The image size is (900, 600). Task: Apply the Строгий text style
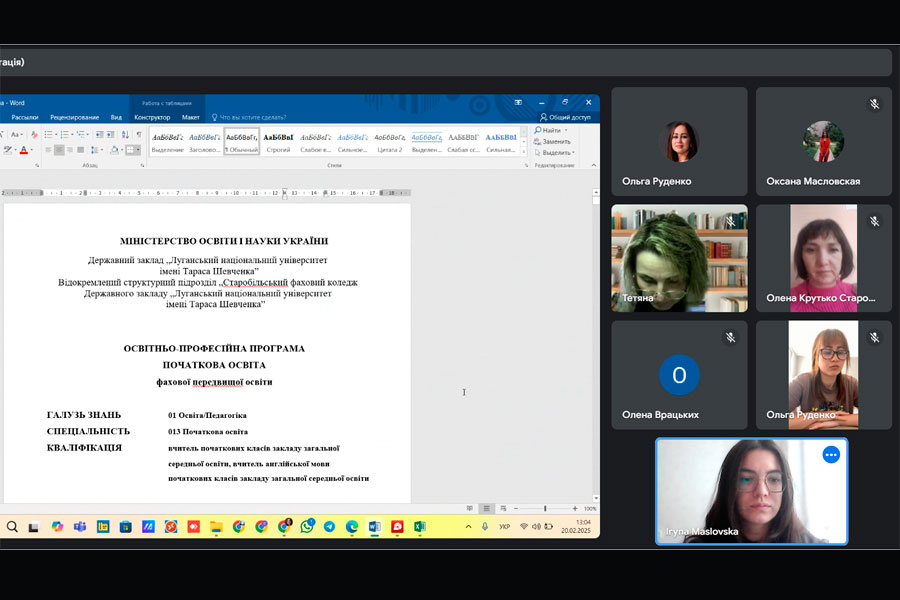278,141
